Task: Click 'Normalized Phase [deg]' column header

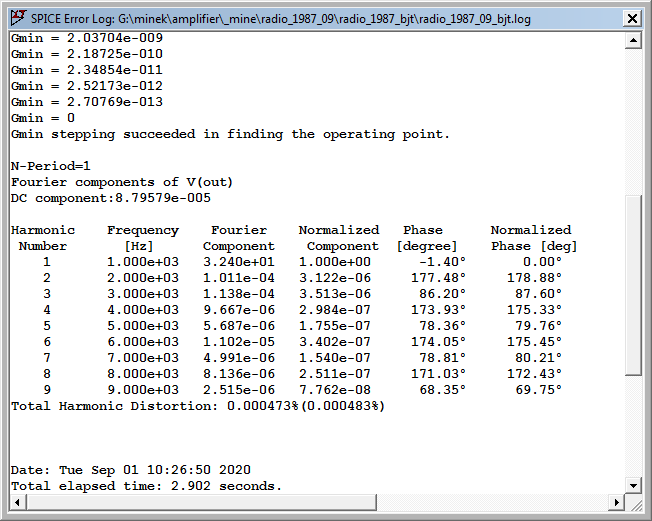Action: tap(534, 238)
